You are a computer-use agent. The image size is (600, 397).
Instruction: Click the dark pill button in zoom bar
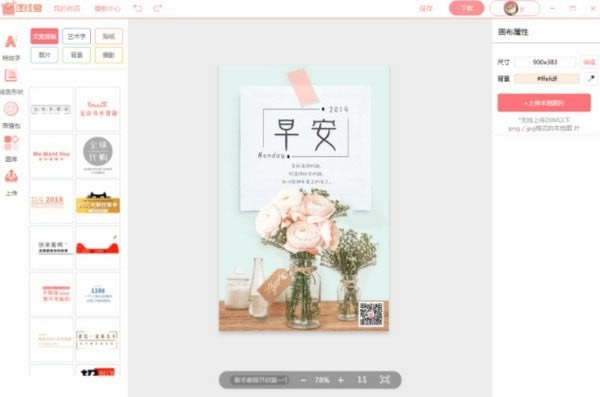point(261,380)
